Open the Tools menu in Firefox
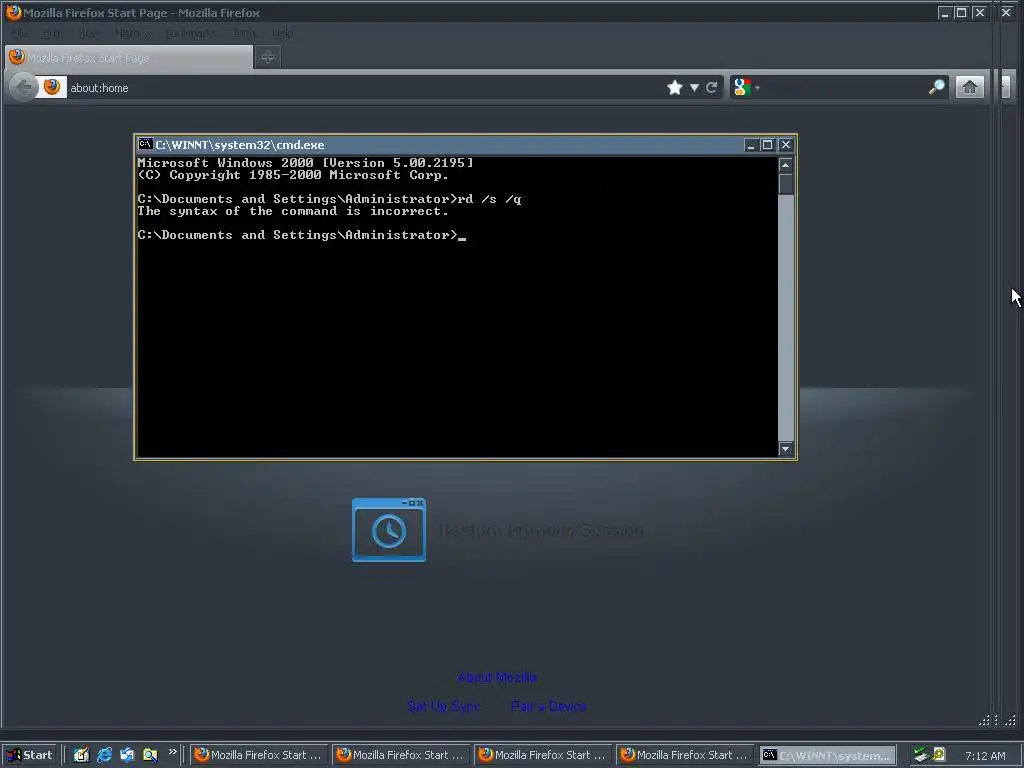This screenshot has height=768, width=1024. [x=245, y=33]
